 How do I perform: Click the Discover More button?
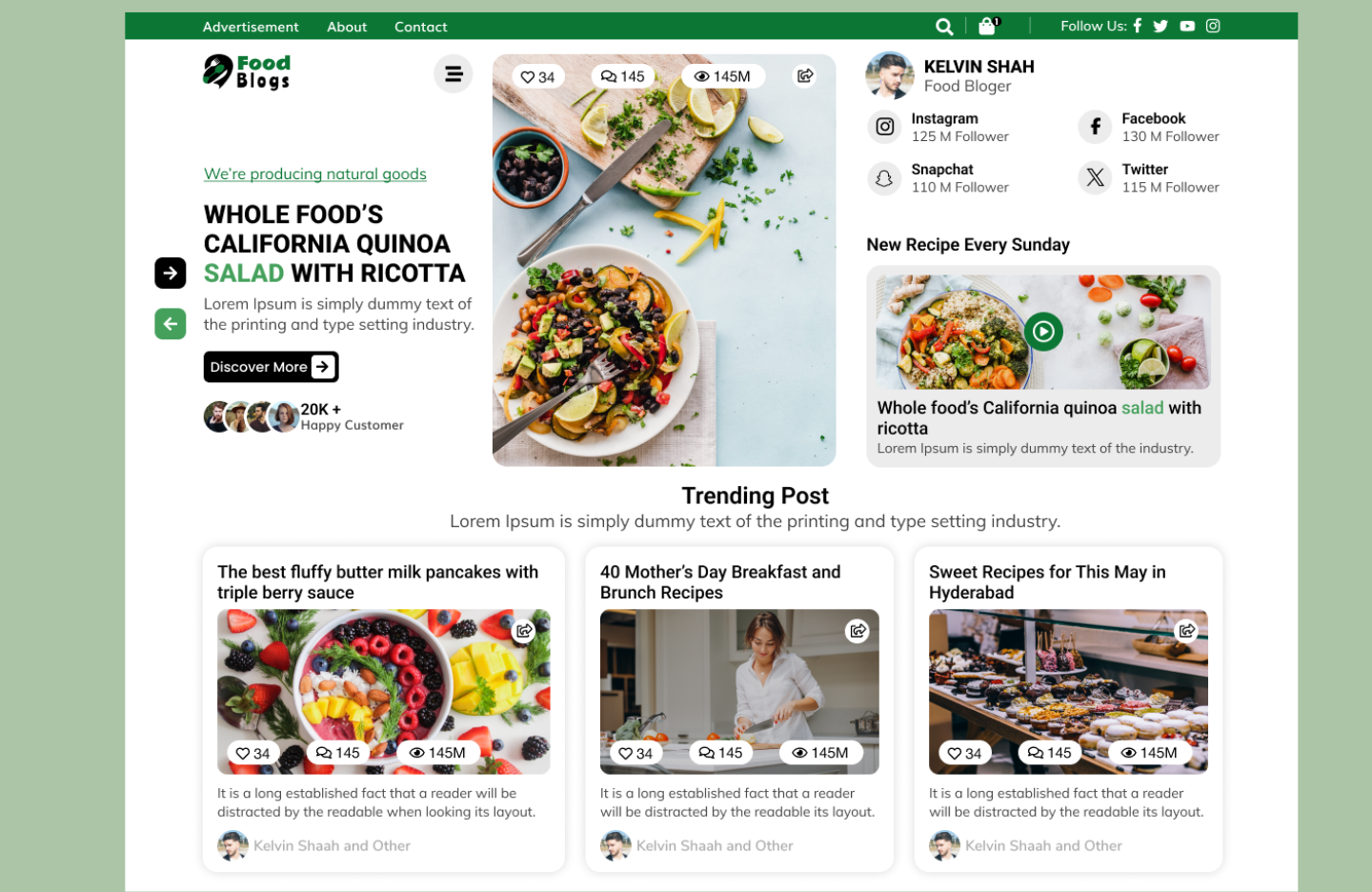point(272,367)
